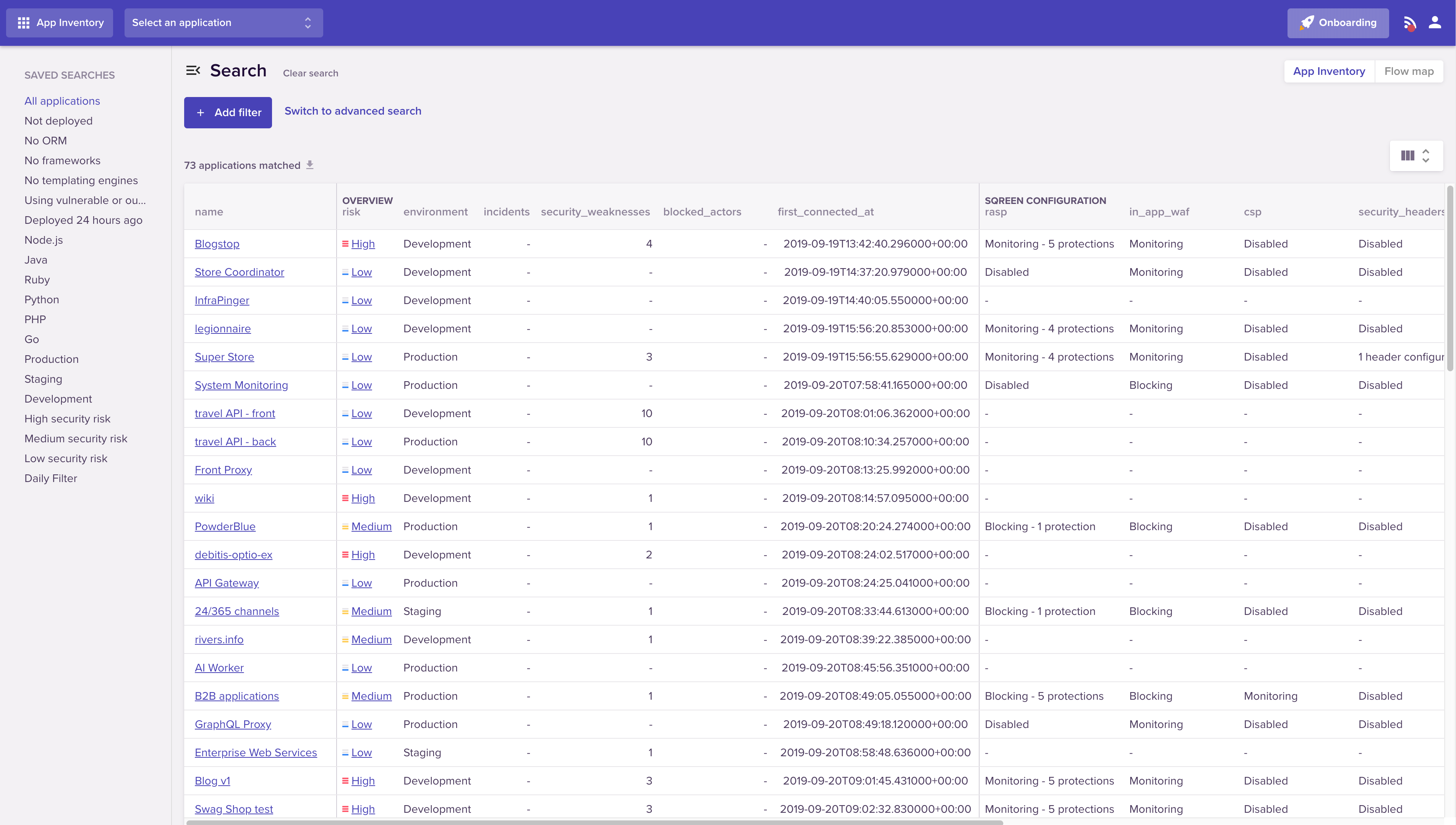Click the yellow Medium risk icon for PowerBlue
The height and width of the screenshot is (825, 1456).
tap(345, 526)
